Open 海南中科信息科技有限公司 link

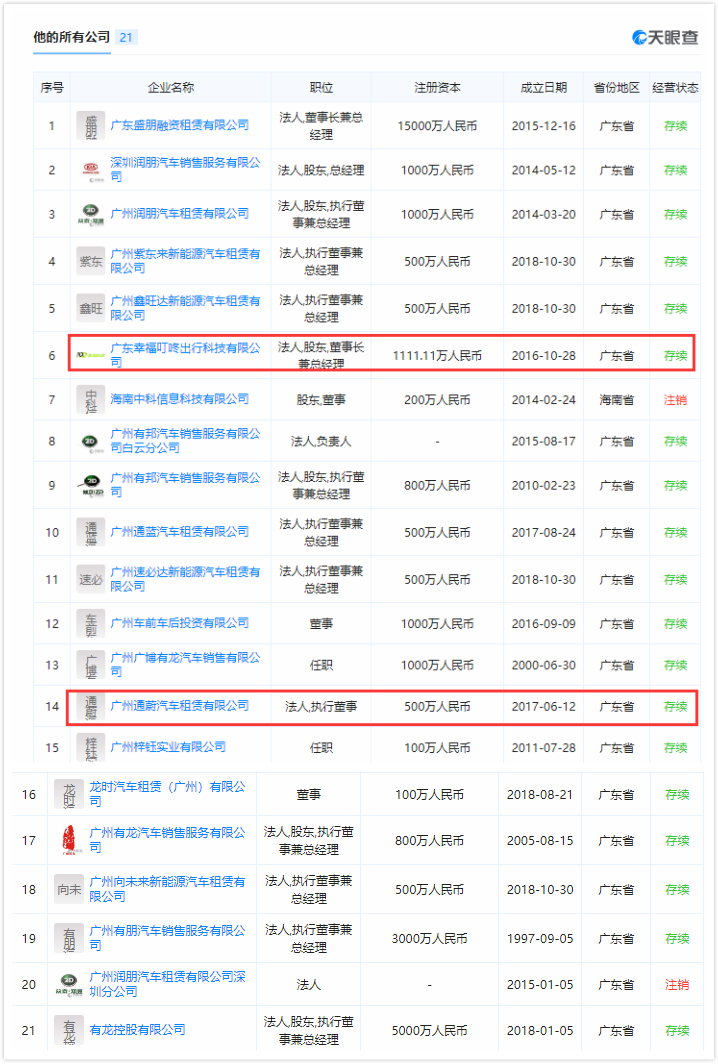[180, 399]
